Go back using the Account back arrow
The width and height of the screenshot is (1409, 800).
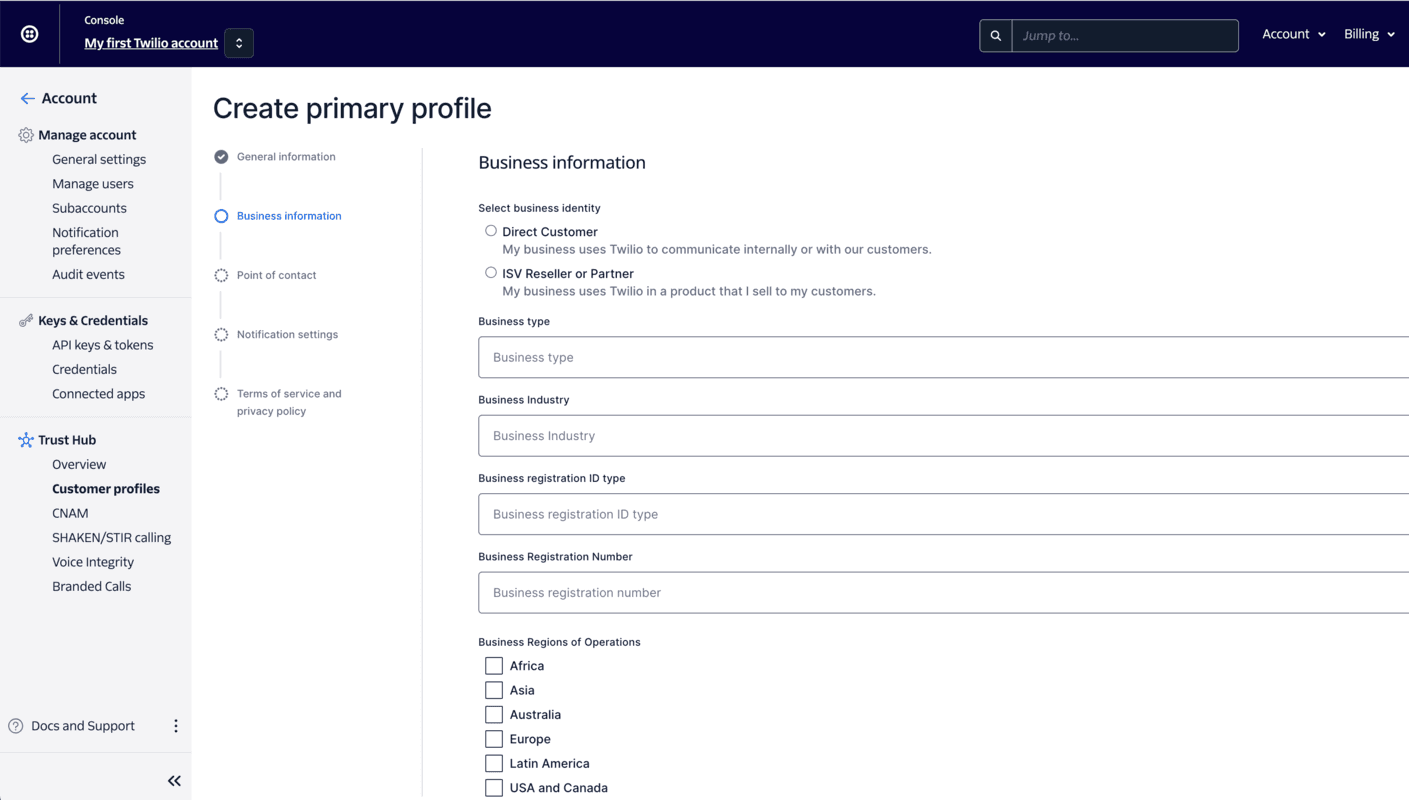27,98
